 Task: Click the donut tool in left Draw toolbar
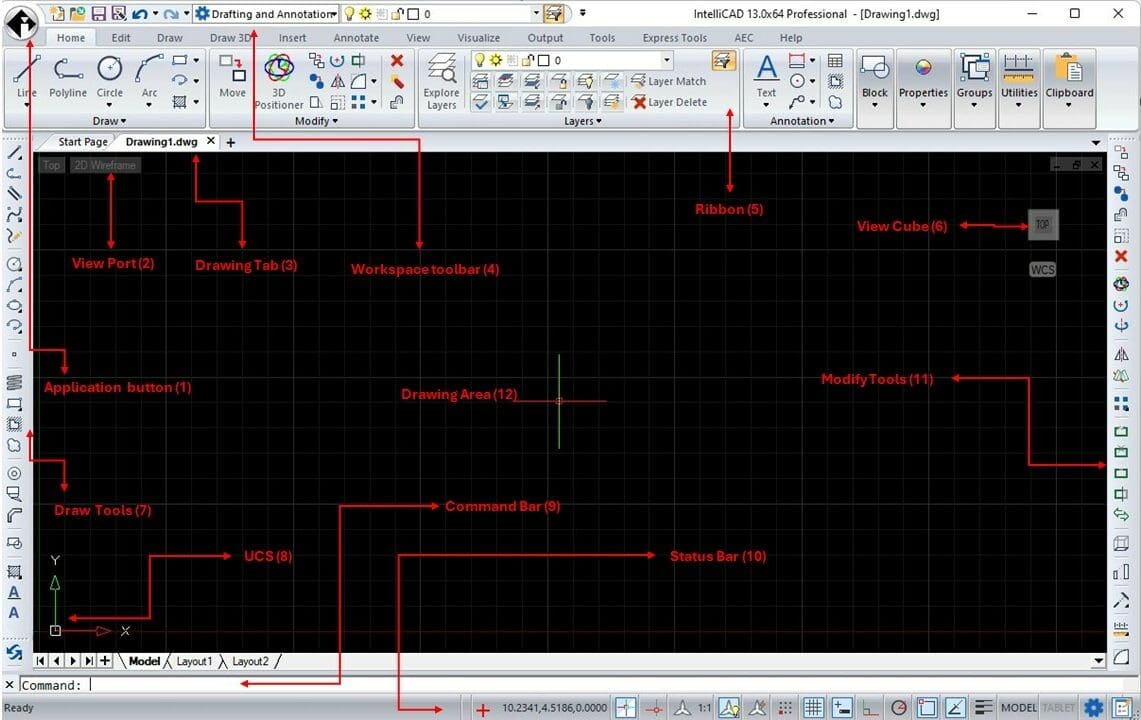[14, 473]
